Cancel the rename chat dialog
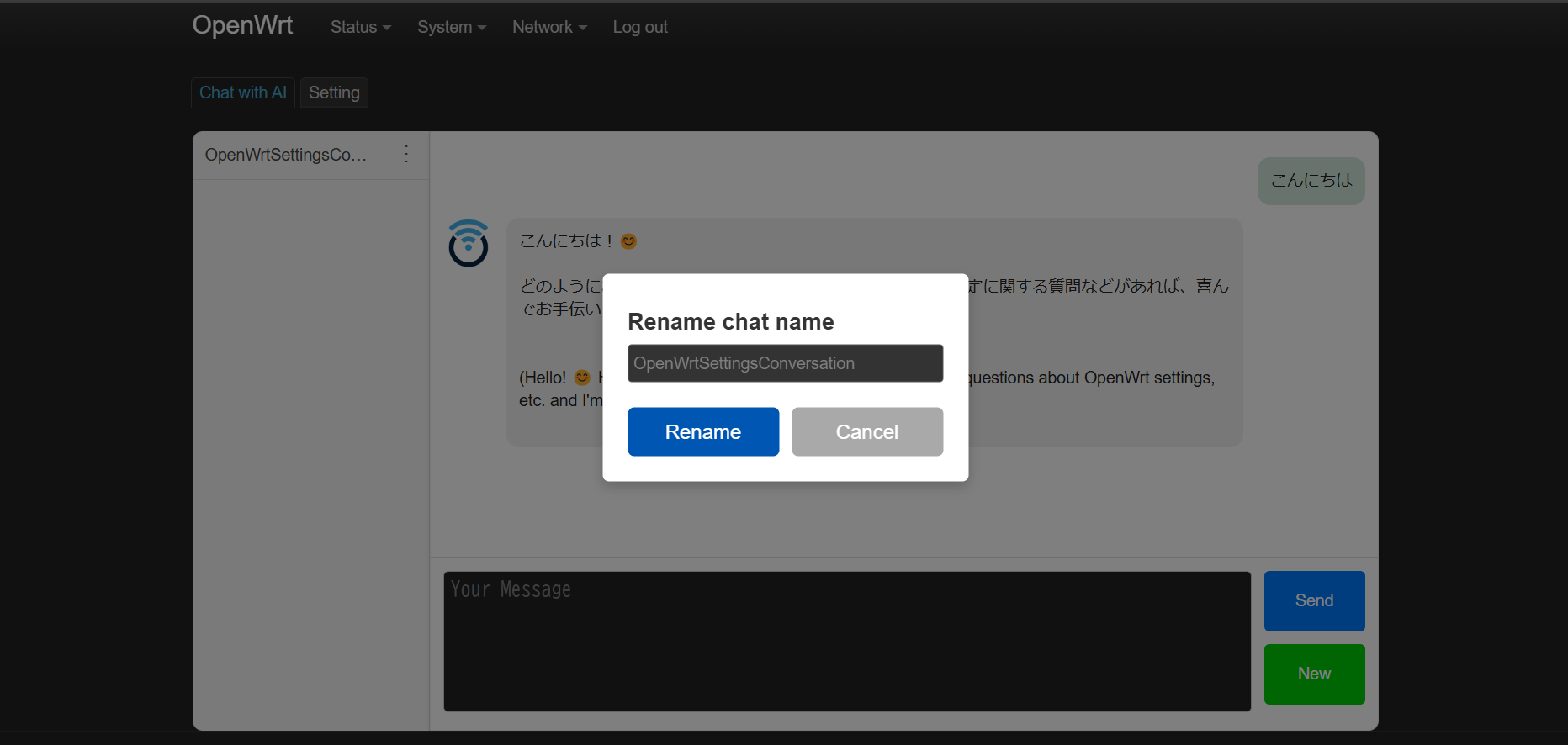Image resolution: width=1568 pixels, height=745 pixels. [867, 431]
